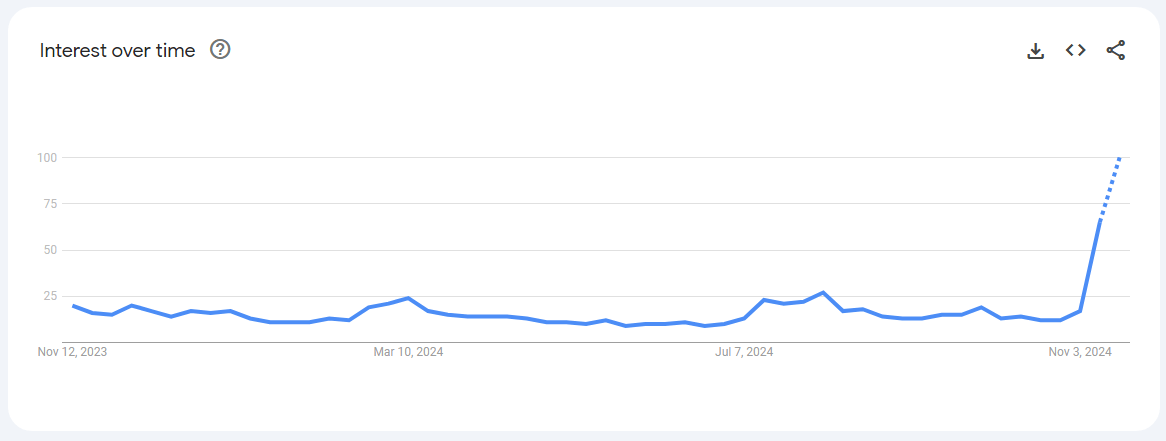
Task: Click the 50 y-axis label
Action: tap(49, 250)
